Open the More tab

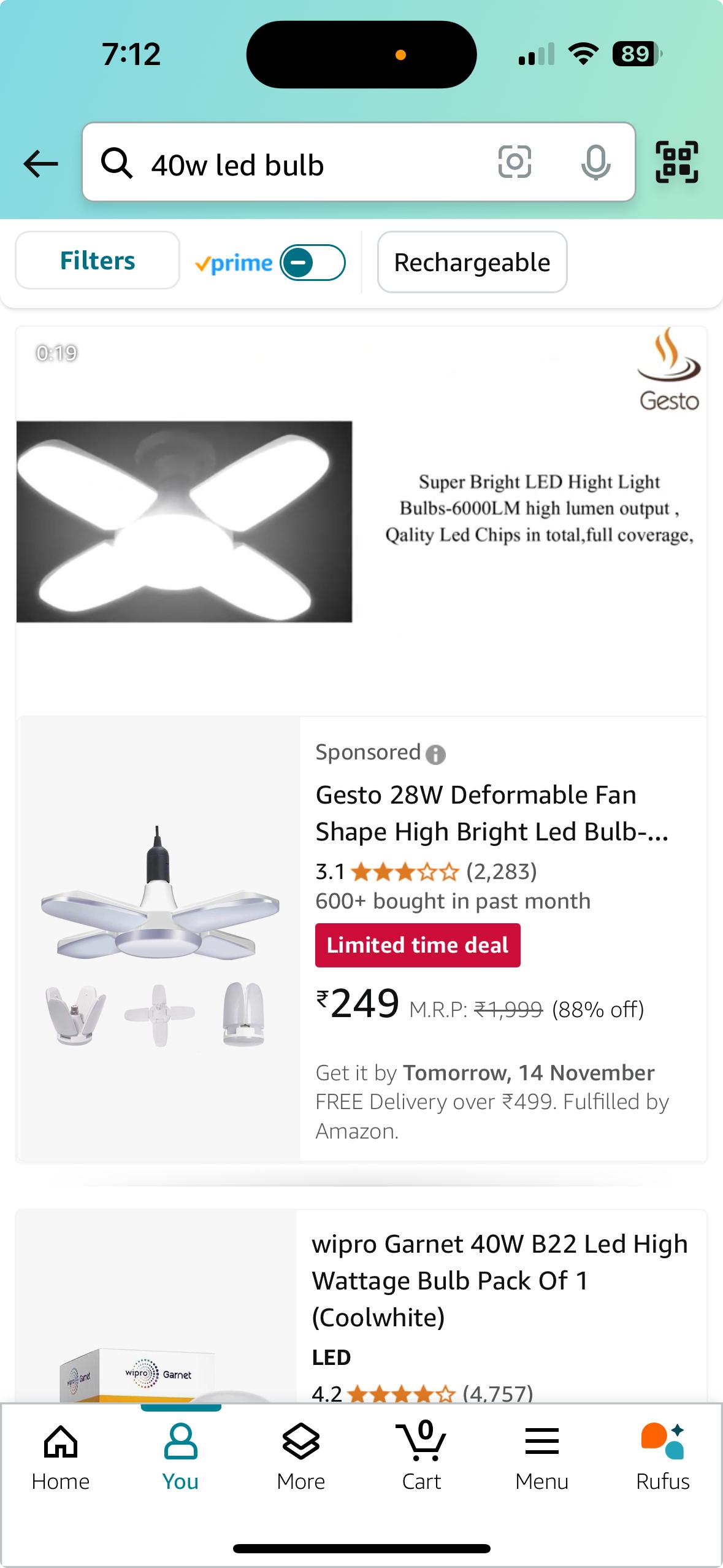[x=300, y=1455]
